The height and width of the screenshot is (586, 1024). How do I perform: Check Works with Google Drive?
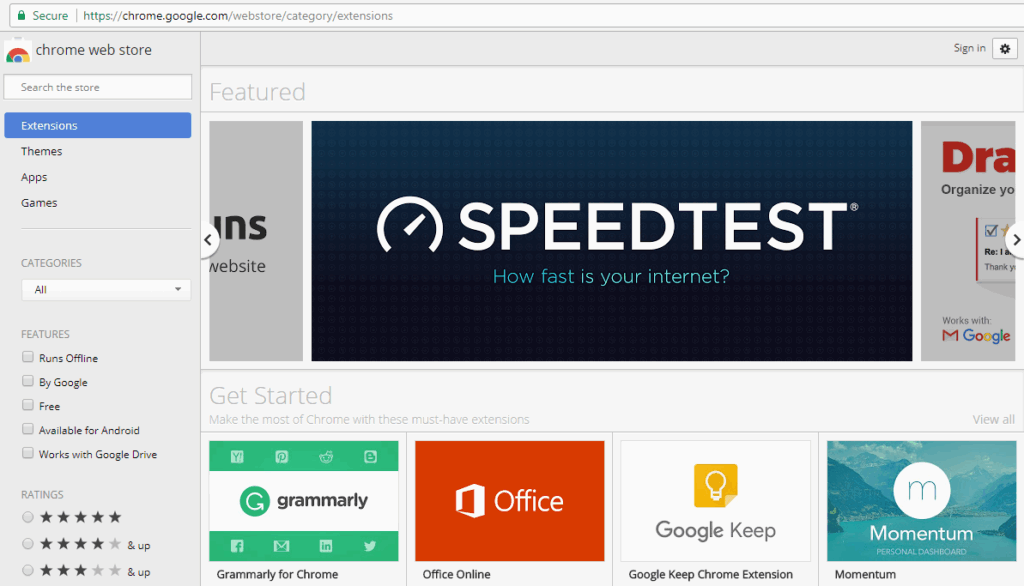[x=27, y=453]
